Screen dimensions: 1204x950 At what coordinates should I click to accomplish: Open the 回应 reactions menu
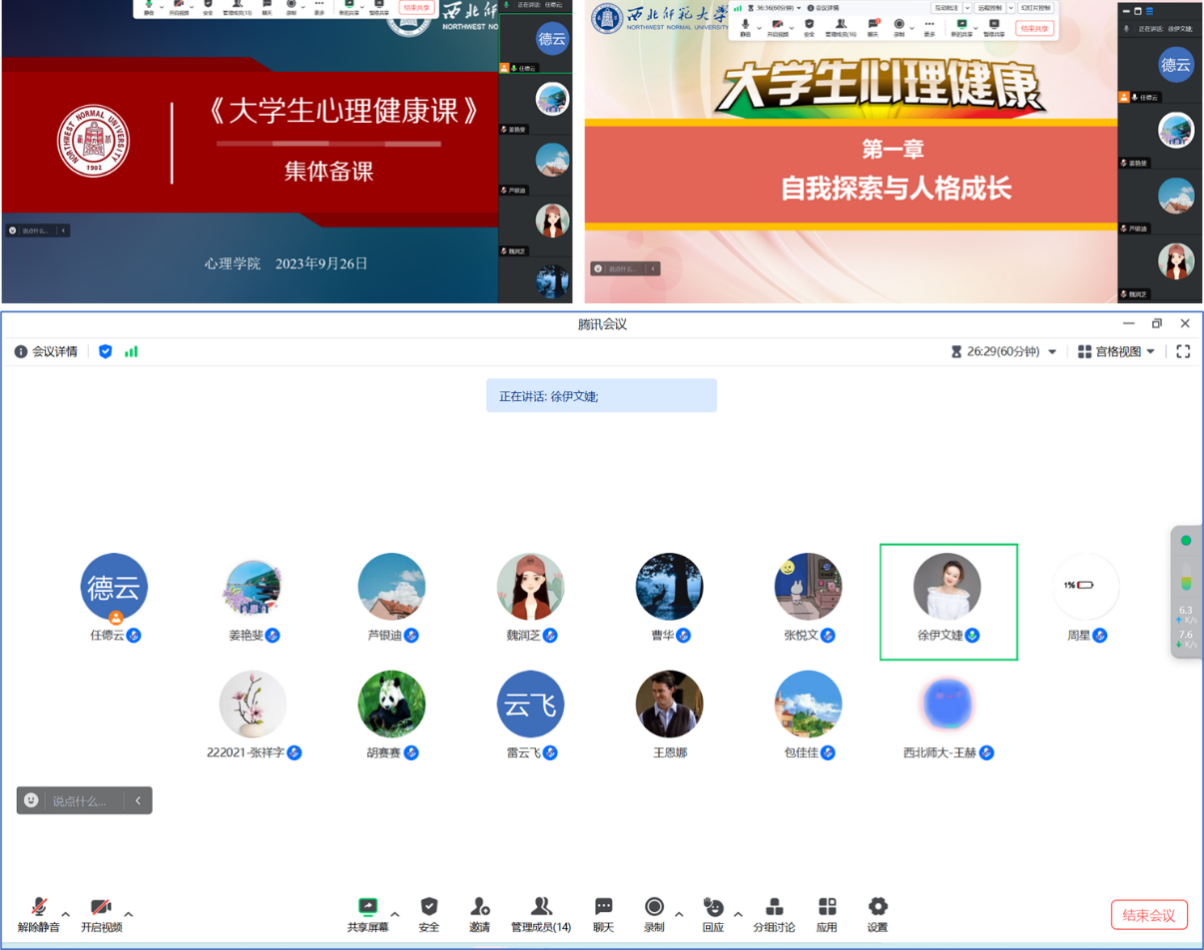coord(712,908)
